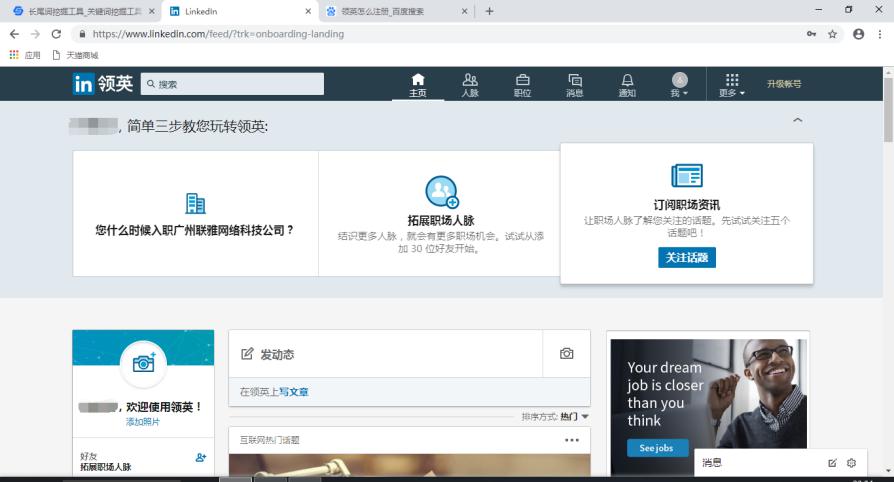Click the profile photo camera icon
This screenshot has height=482, width=894.
tap(143, 363)
